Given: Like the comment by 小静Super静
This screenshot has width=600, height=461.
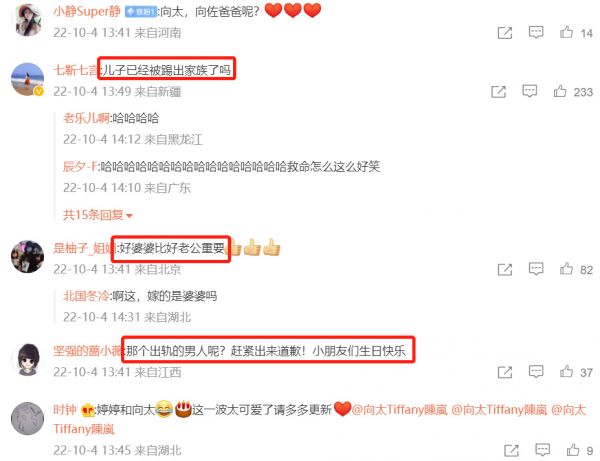Looking at the screenshot, I should [566, 33].
